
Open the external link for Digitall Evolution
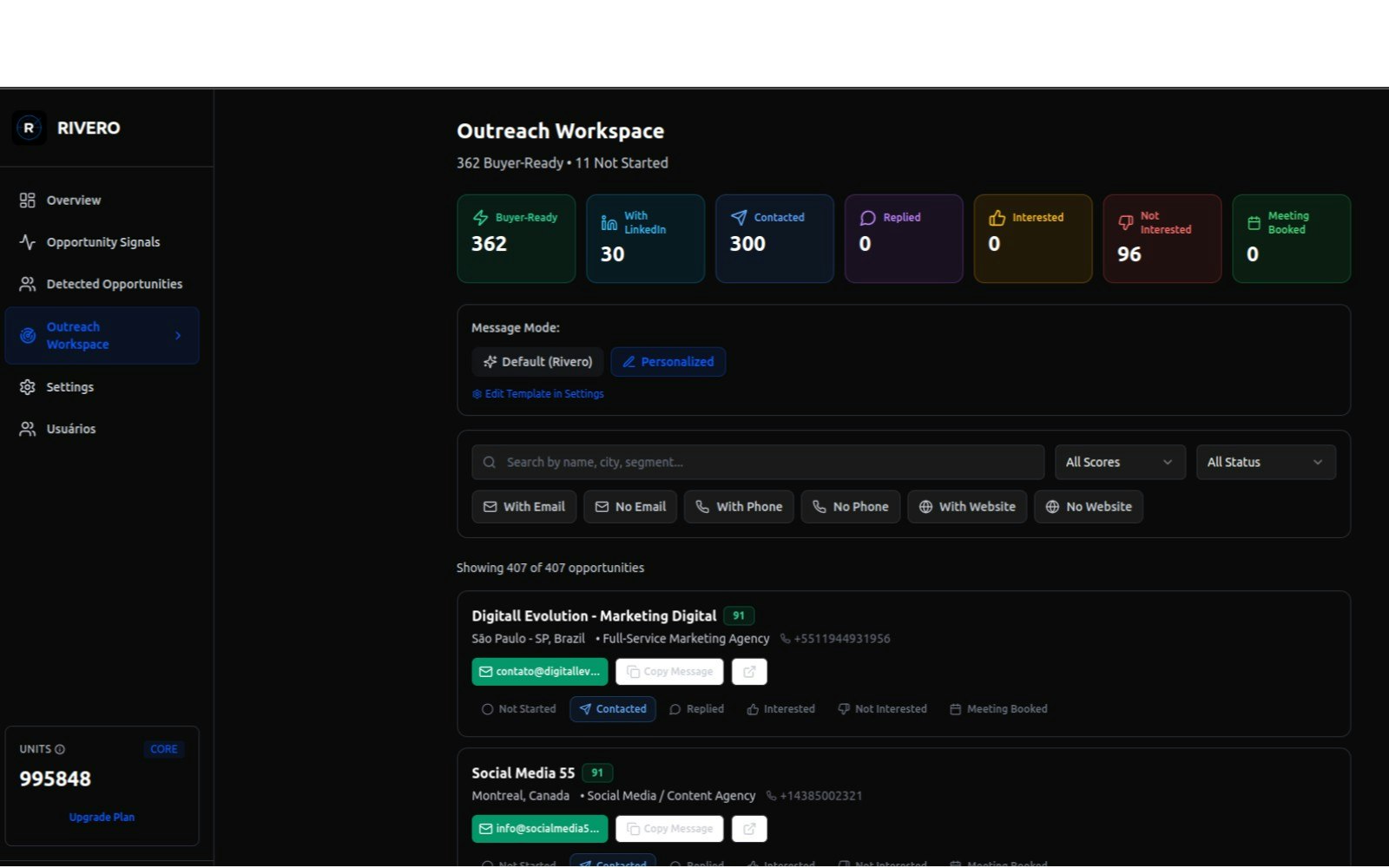pos(749,671)
